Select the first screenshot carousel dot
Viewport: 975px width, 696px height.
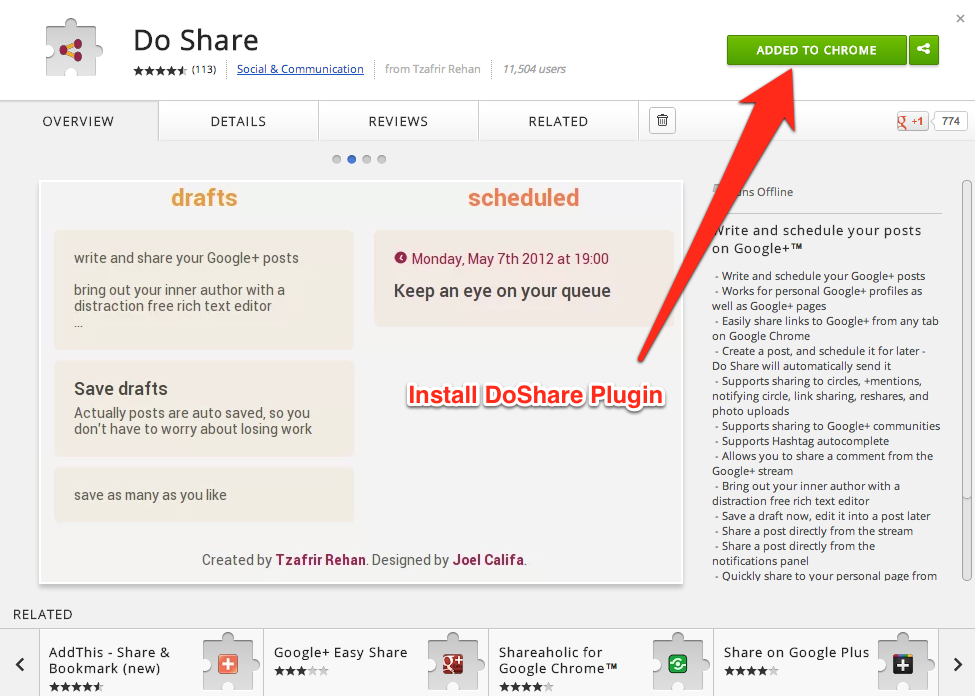pyautogui.click(x=336, y=159)
